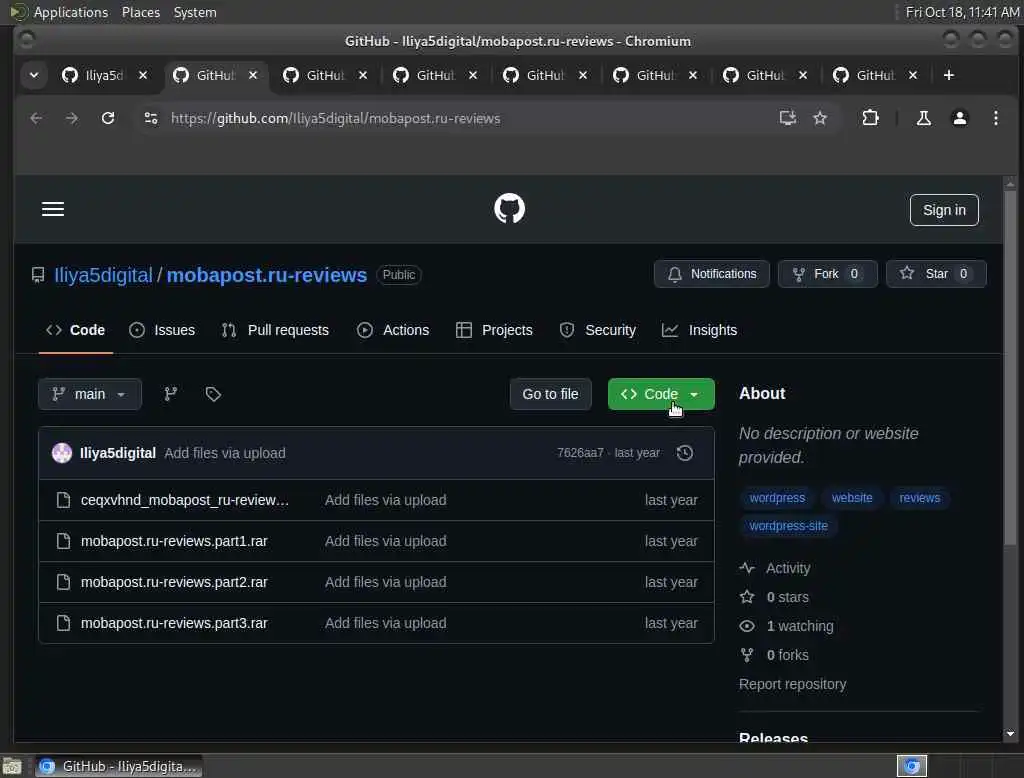
Task: Open the browser profile icon
Action: point(960,118)
